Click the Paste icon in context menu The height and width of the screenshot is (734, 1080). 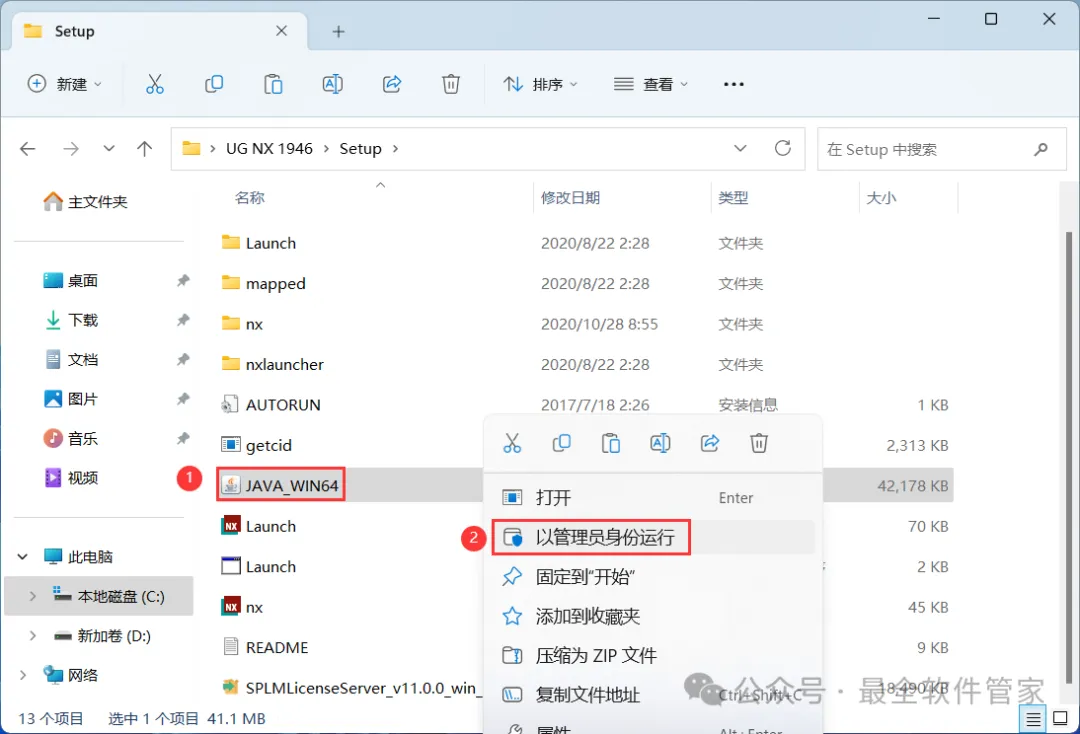[x=611, y=443]
